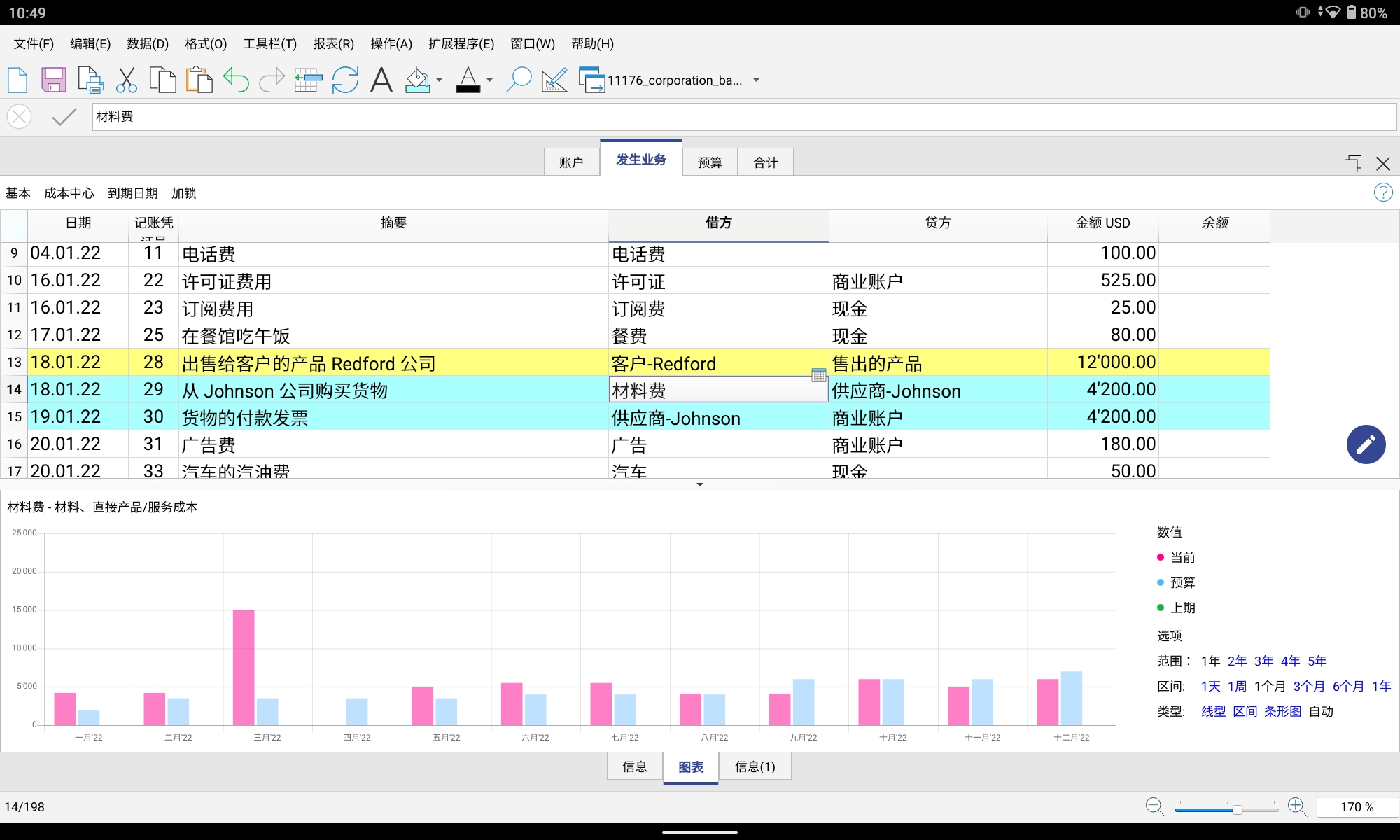Open the account list icon in cell

pyautogui.click(x=818, y=375)
